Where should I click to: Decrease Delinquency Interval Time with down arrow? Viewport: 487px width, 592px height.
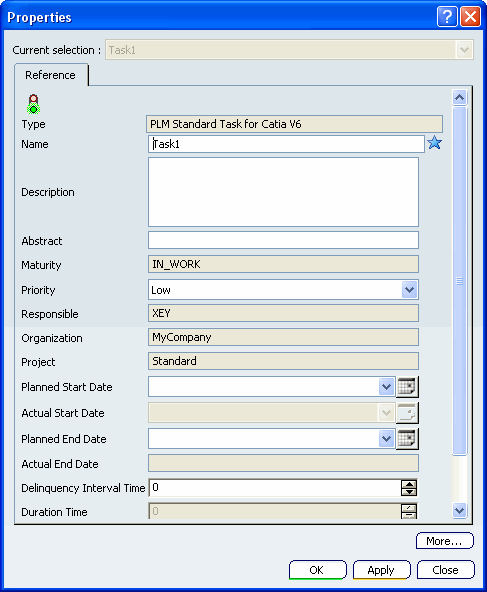pos(409,492)
